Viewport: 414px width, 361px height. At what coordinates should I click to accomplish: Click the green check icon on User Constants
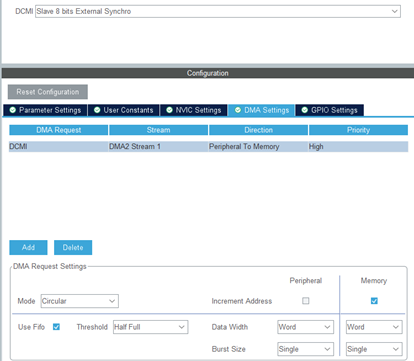pyautogui.click(x=97, y=110)
